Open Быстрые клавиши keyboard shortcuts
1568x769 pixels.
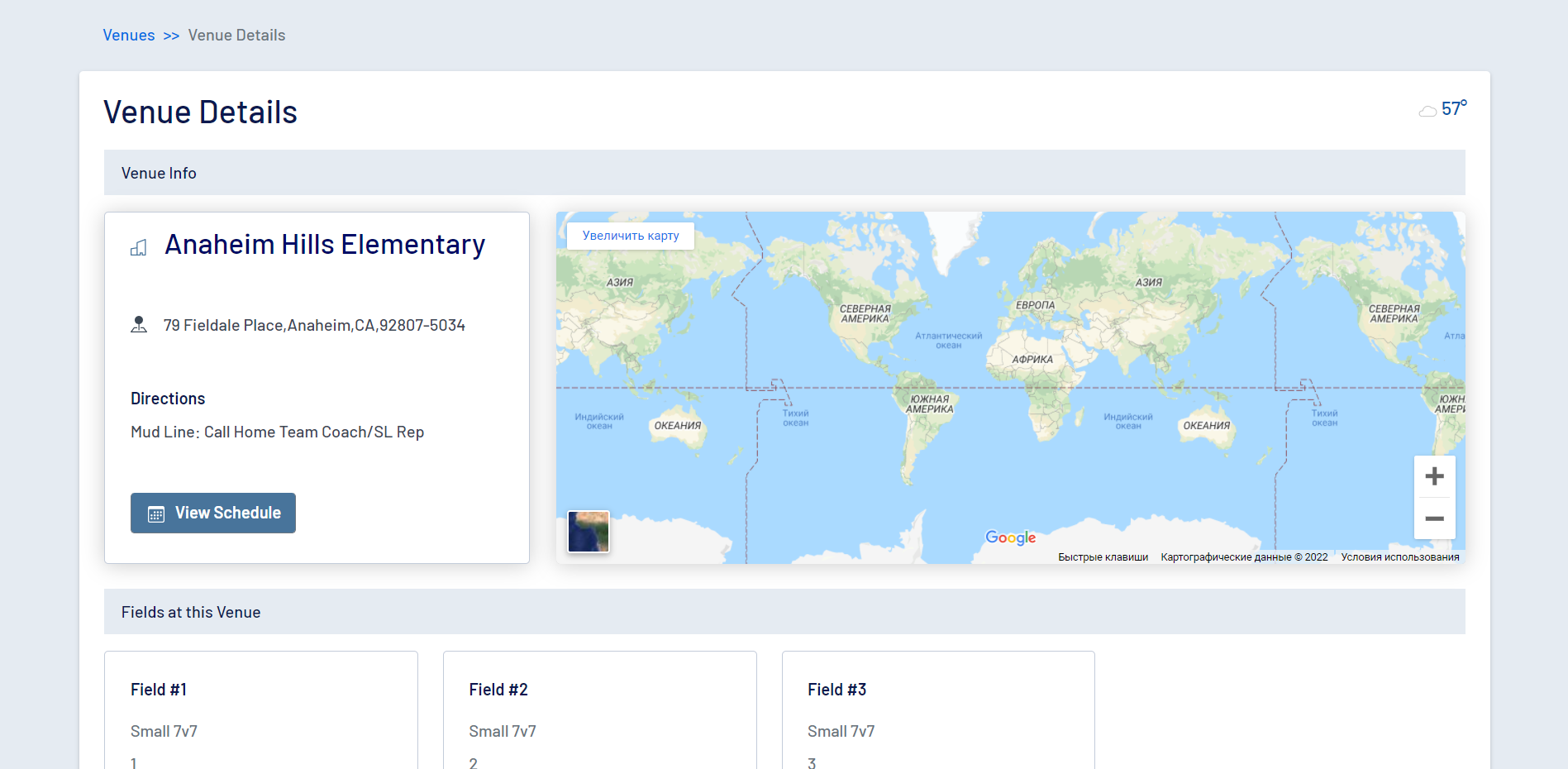[x=1103, y=557]
